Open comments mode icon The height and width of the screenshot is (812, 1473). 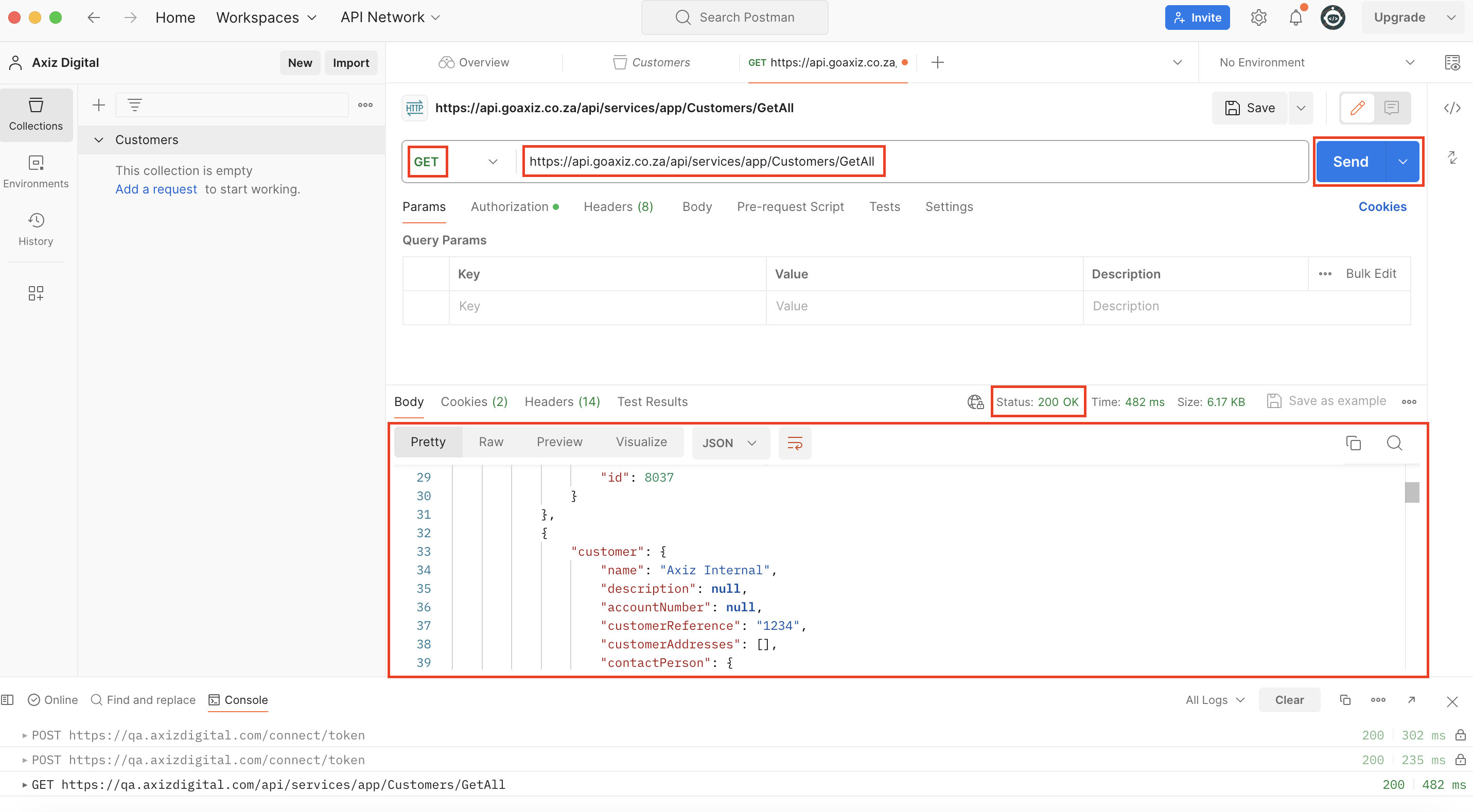(1392, 108)
